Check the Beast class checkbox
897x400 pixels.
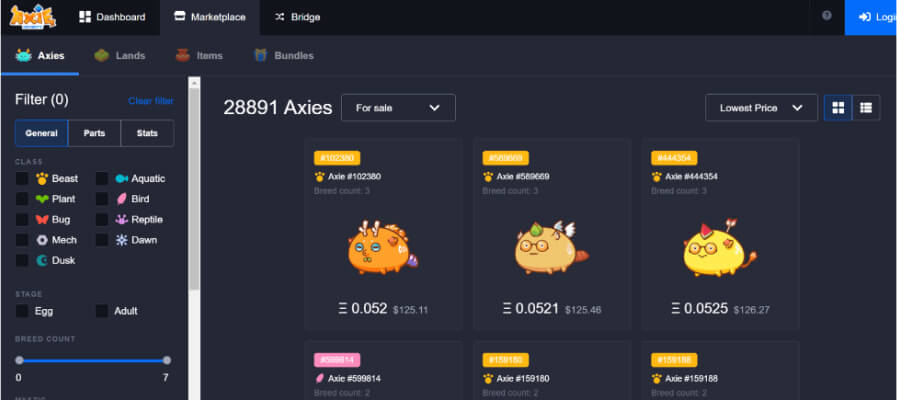coord(22,179)
